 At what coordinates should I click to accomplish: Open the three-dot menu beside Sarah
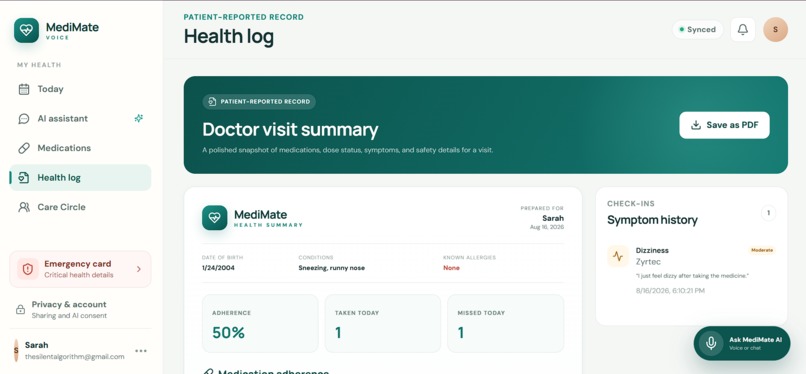[x=141, y=351]
